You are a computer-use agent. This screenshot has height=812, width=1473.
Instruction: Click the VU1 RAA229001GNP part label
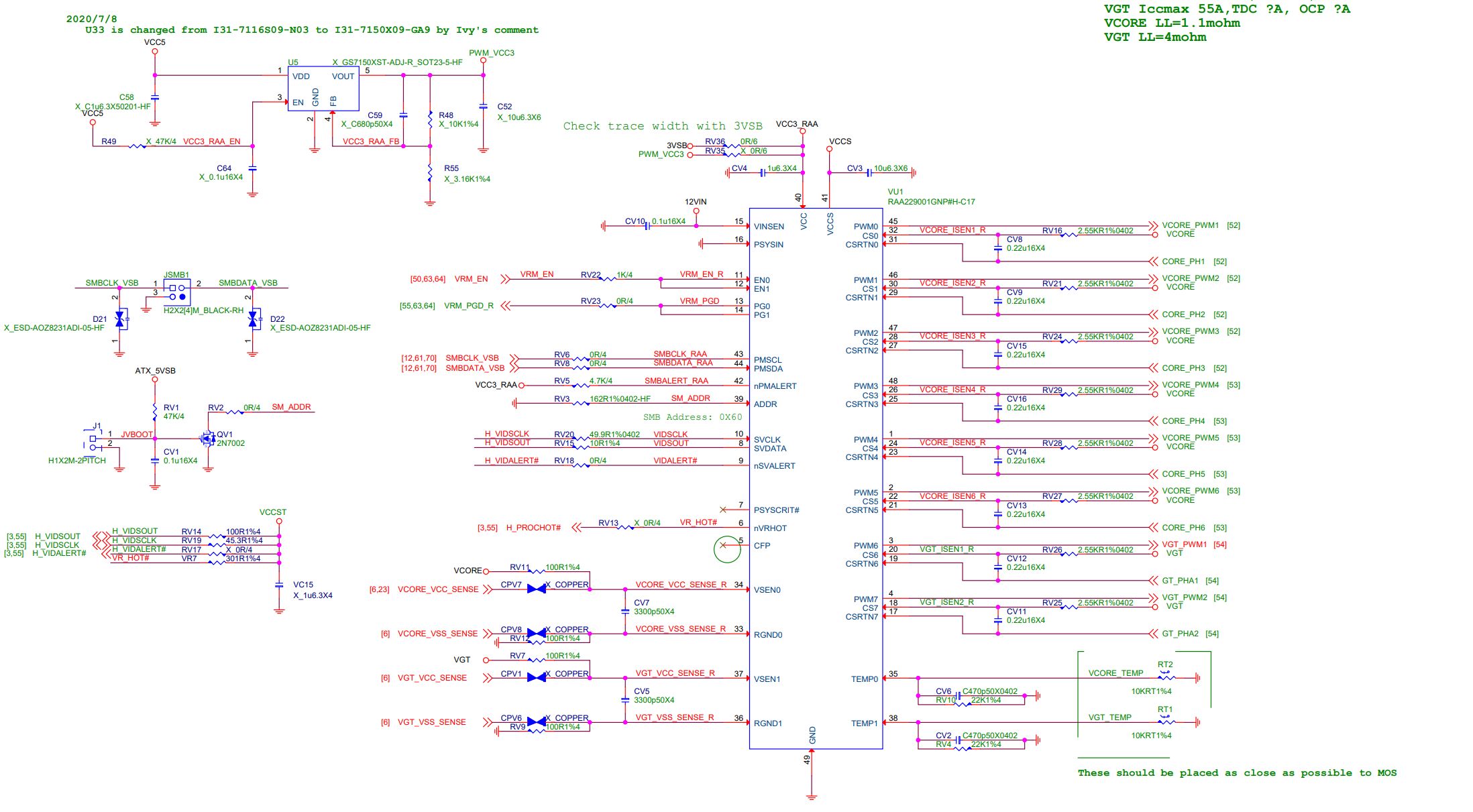(931, 201)
